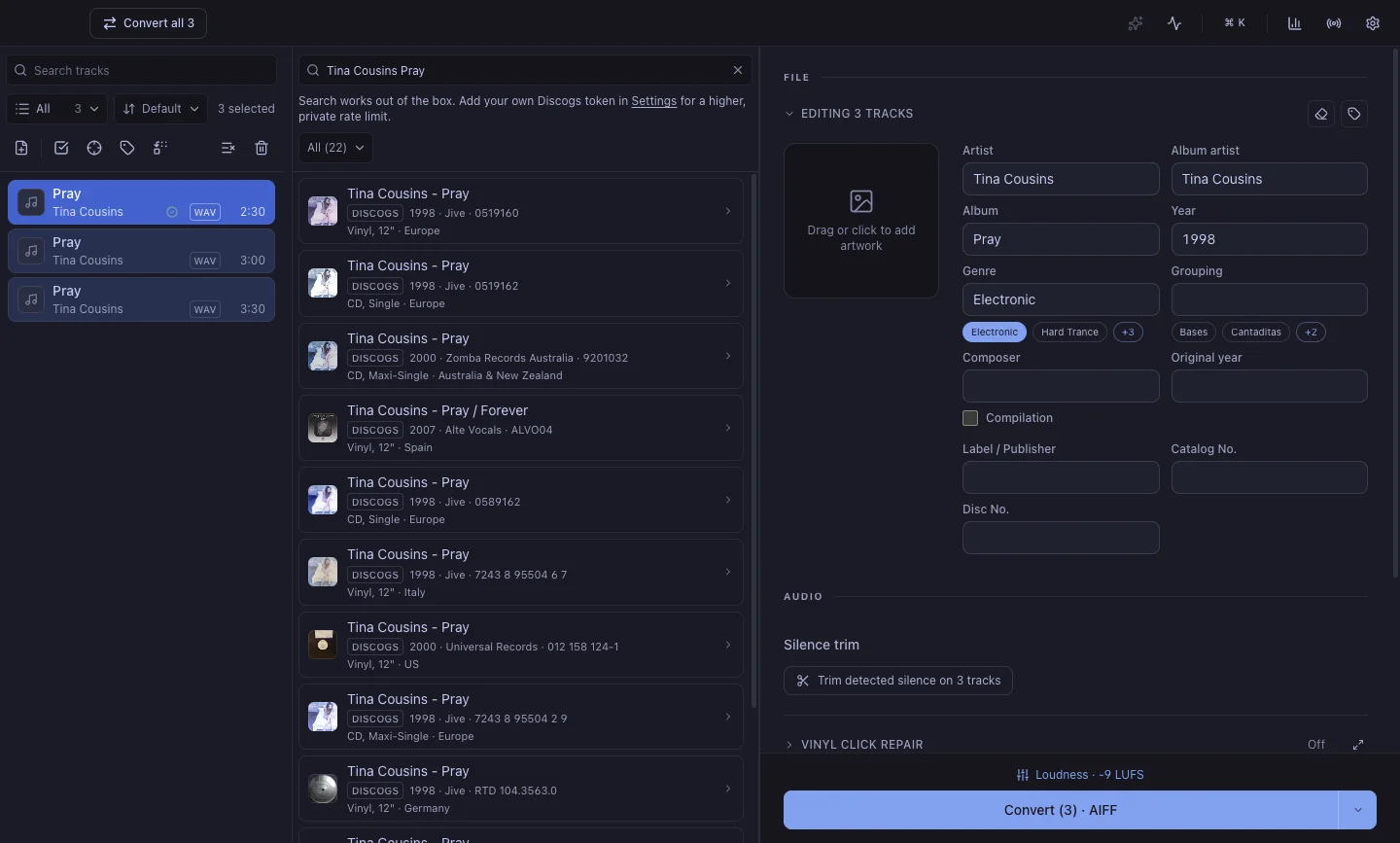Click the expand arrows icon for Vinyl Click Repair
Image resolution: width=1400 pixels, height=843 pixels.
[1358, 745]
